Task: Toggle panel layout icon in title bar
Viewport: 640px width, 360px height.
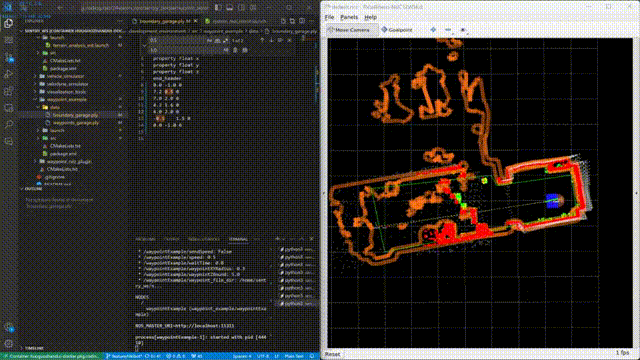Action: click(x=230, y=7)
